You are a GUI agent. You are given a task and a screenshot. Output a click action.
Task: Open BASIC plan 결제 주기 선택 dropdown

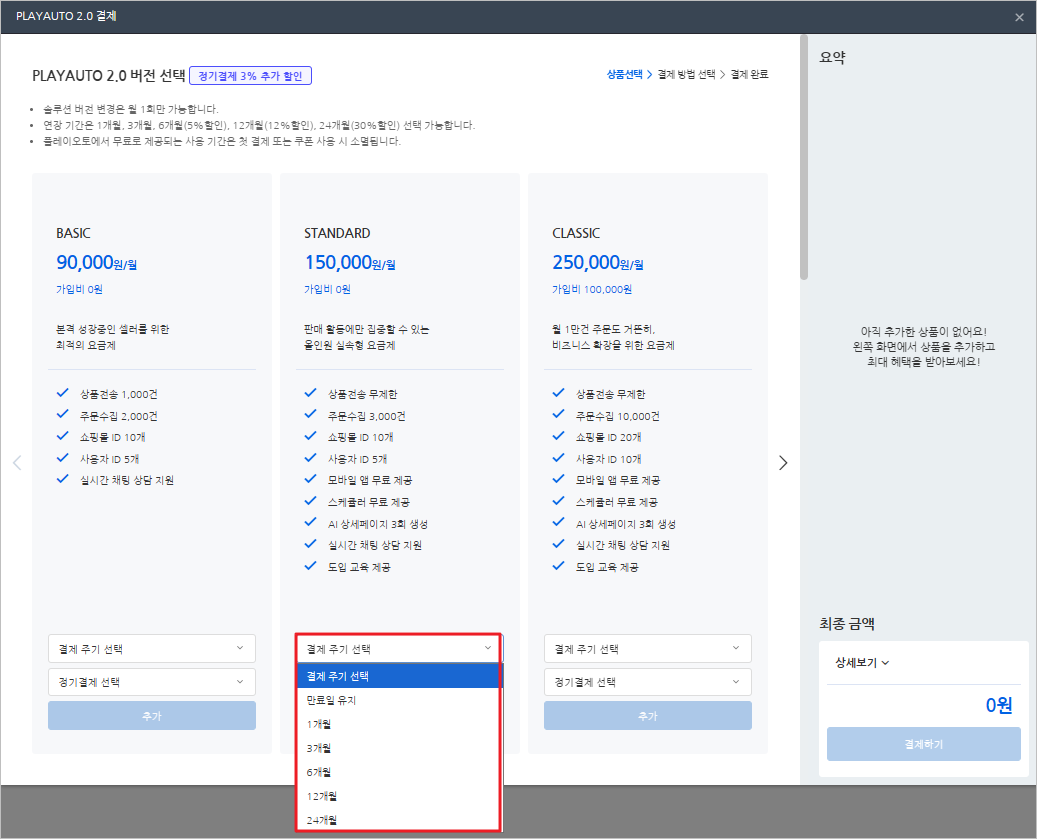tap(151, 649)
